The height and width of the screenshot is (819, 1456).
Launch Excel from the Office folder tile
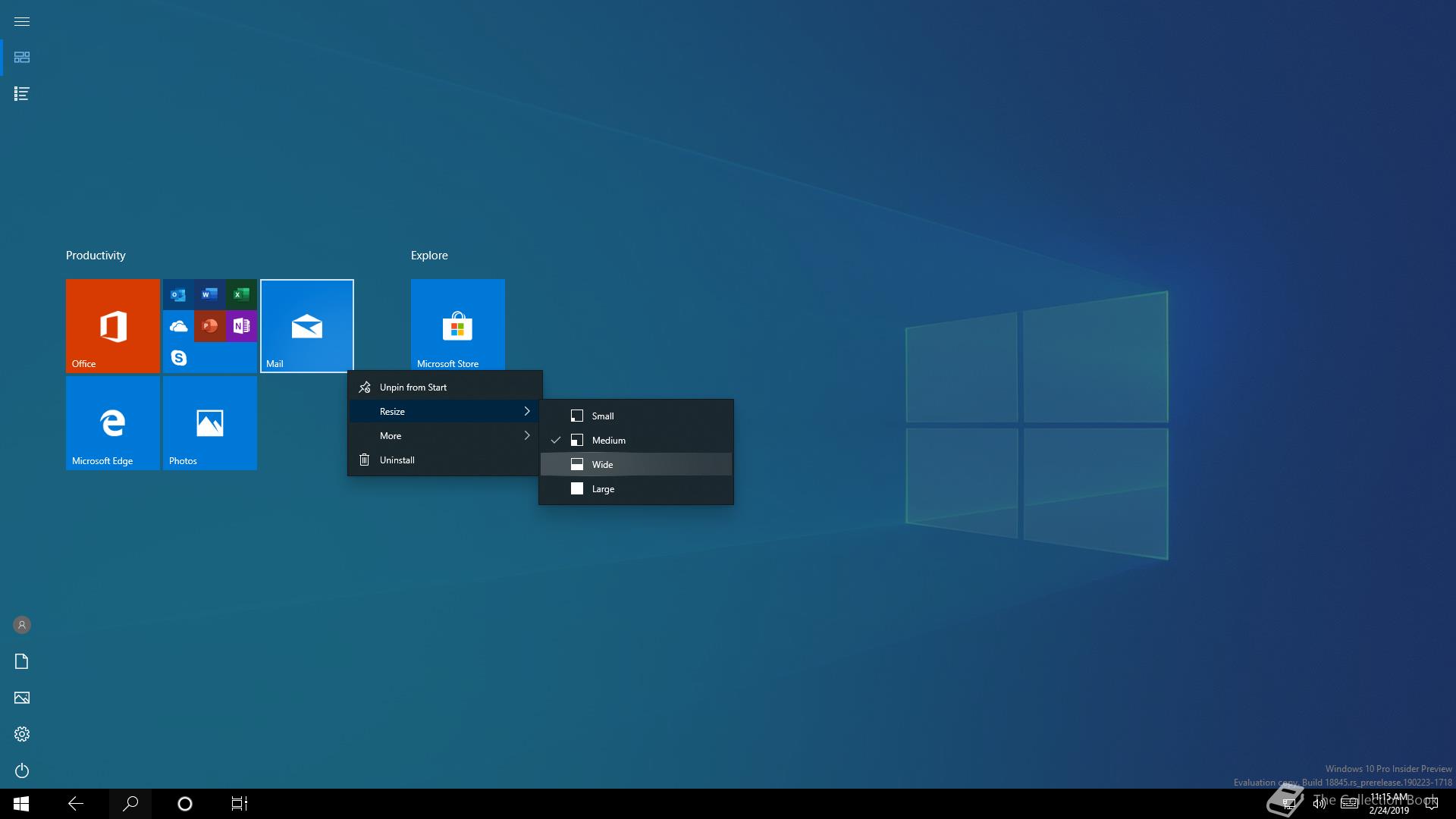coord(241,294)
